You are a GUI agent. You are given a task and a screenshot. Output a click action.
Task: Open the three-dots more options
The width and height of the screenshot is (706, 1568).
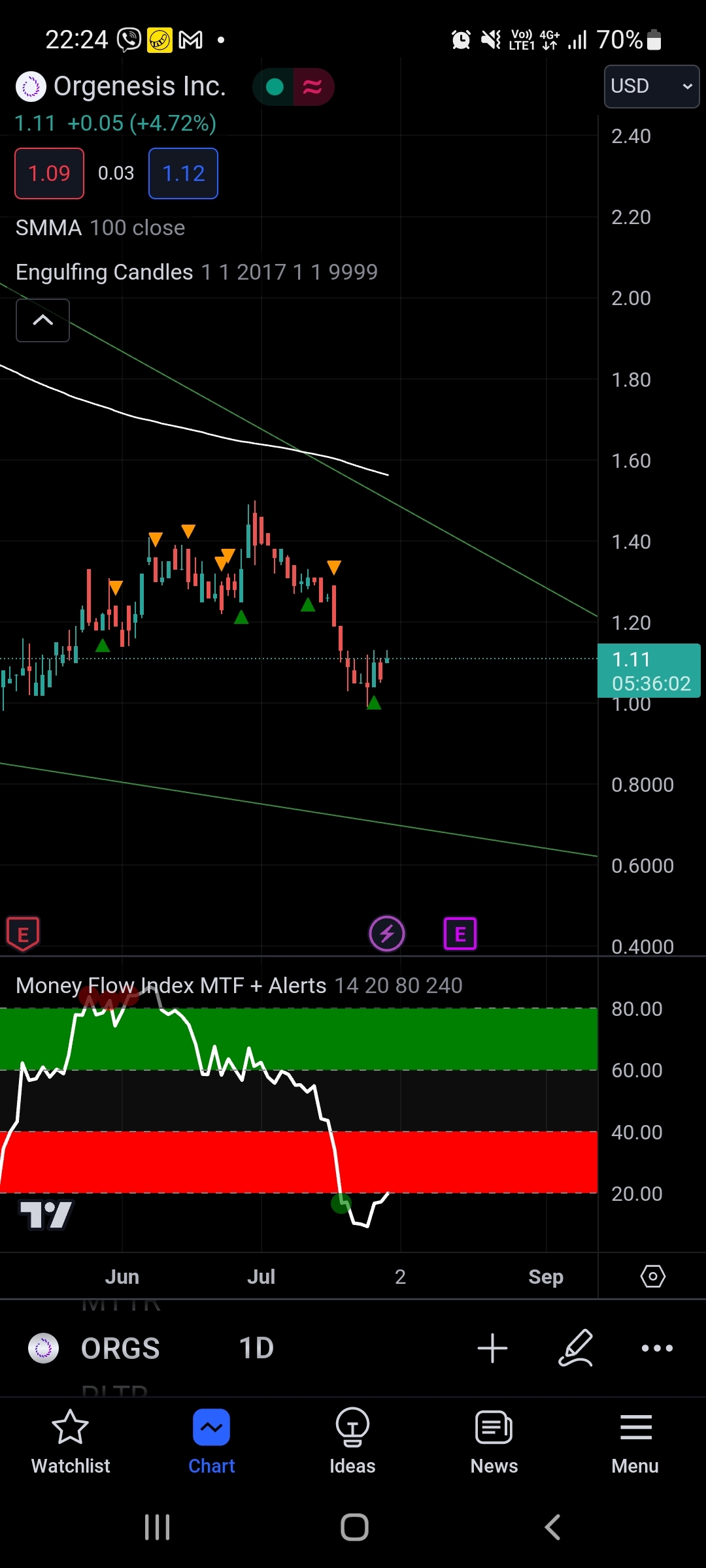point(657,1348)
